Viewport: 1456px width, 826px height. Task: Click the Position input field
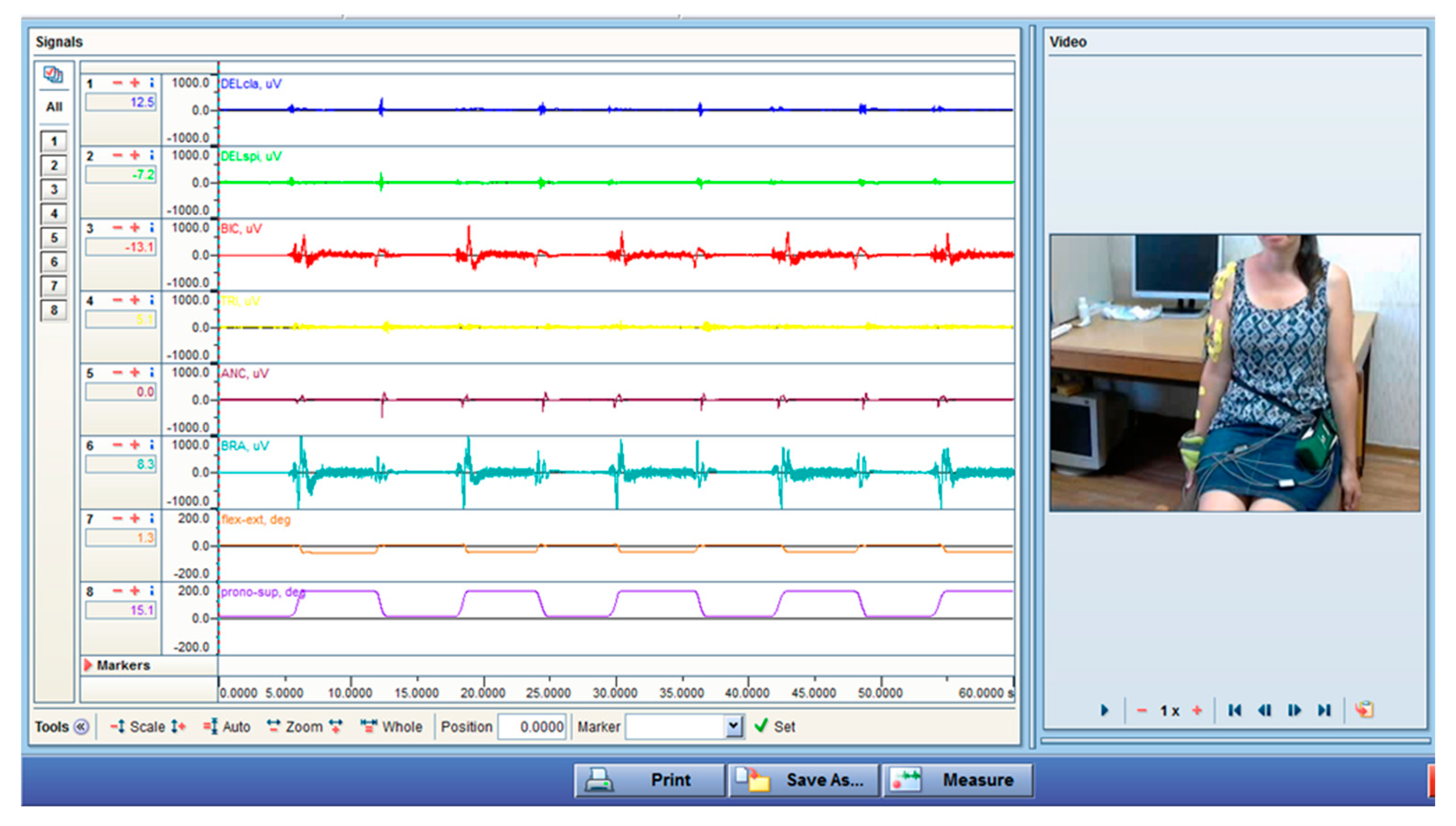[532, 727]
